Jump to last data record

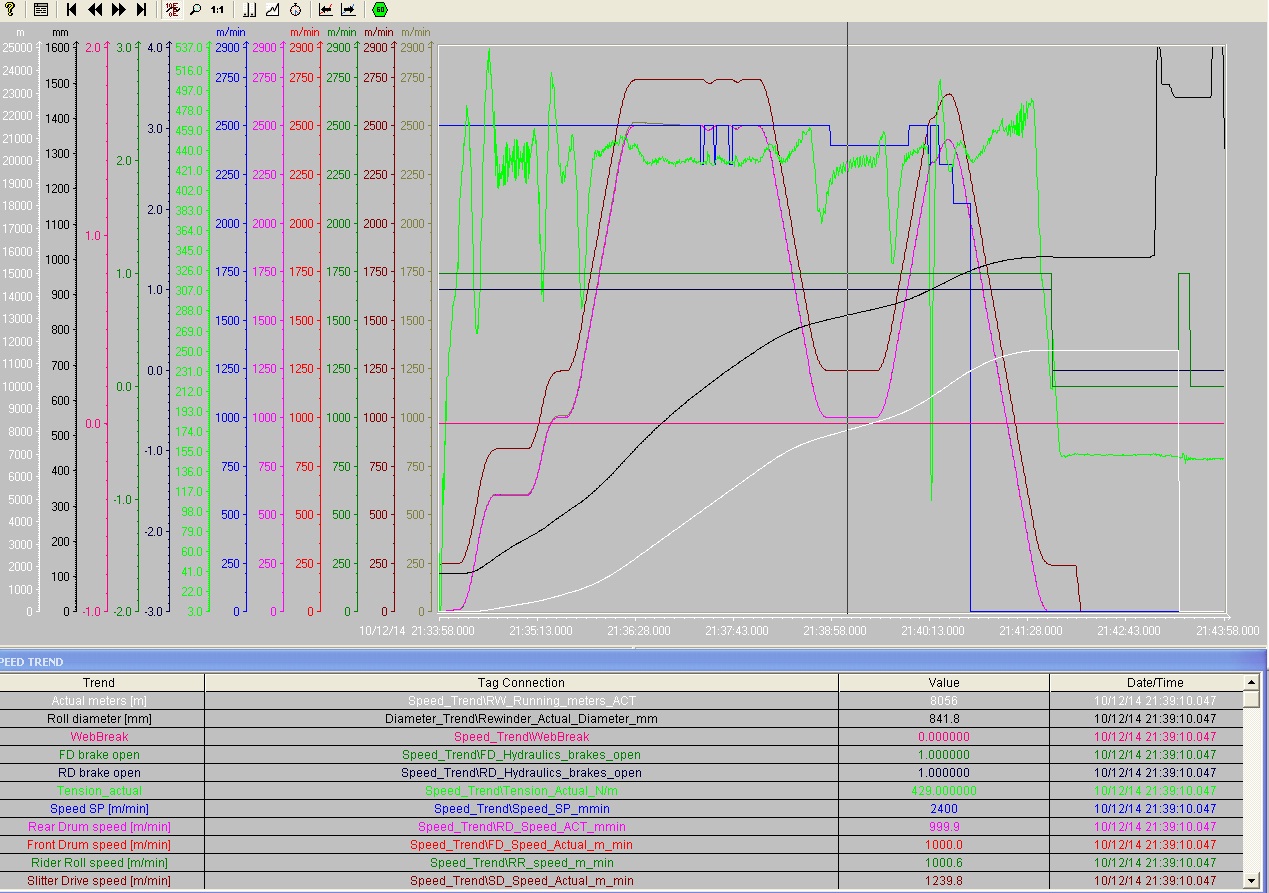point(141,10)
